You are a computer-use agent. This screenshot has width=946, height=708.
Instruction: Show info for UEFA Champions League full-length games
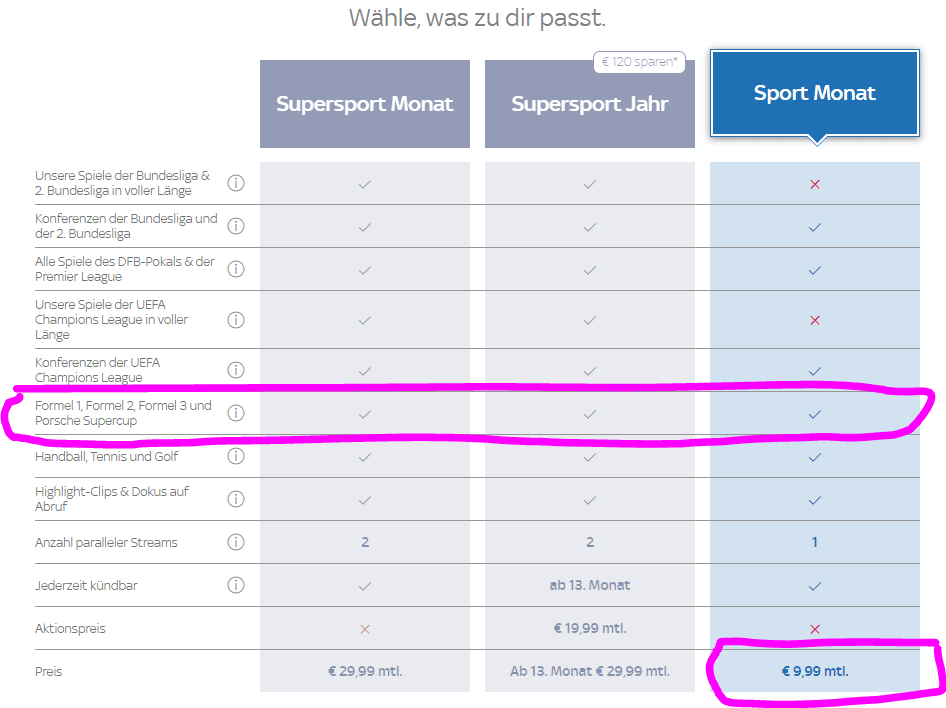pyautogui.click(x=236, y=320)
